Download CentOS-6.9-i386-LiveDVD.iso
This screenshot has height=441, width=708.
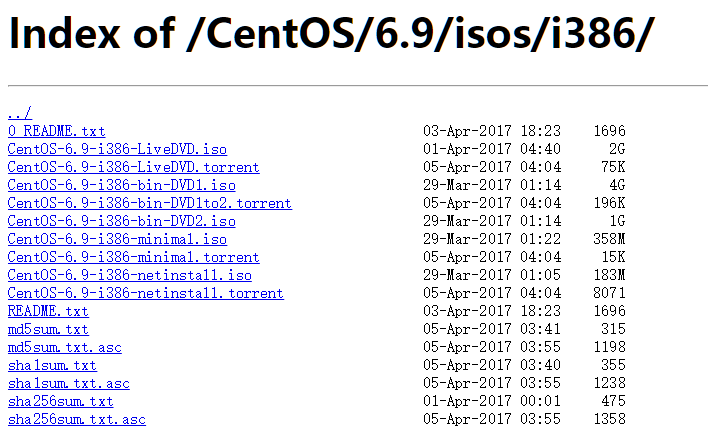click(117, 149)
